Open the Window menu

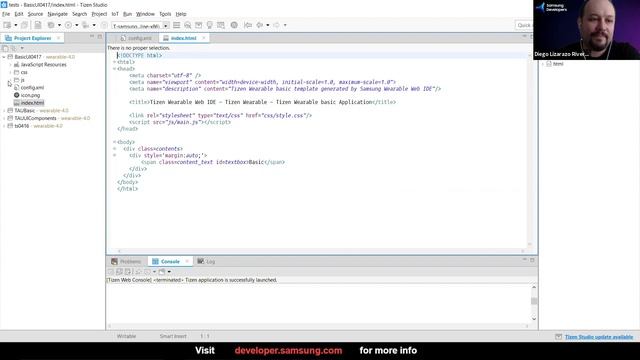(145, 14)
